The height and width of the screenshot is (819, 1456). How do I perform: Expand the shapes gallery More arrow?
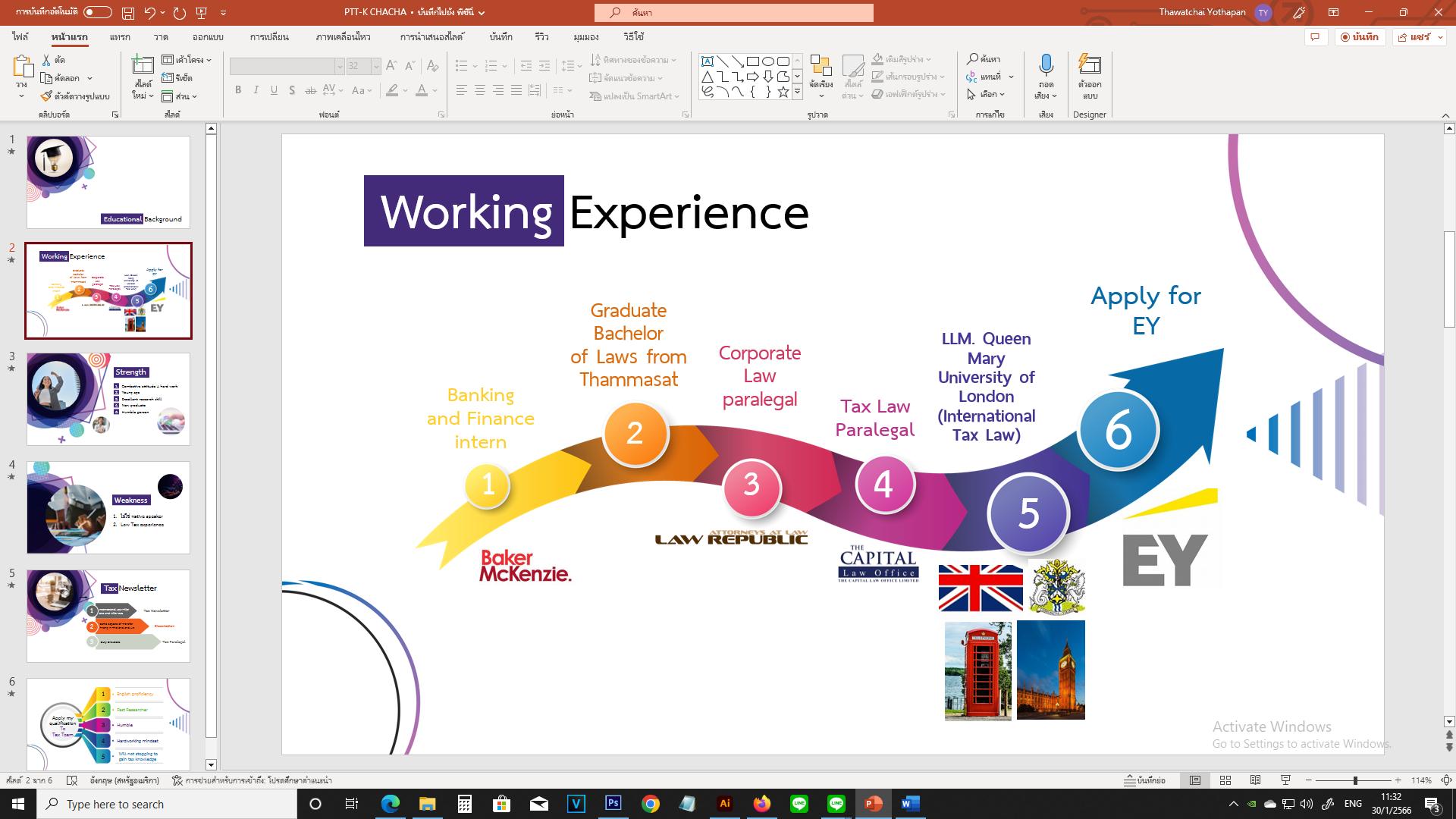click(x=797, y=92)
